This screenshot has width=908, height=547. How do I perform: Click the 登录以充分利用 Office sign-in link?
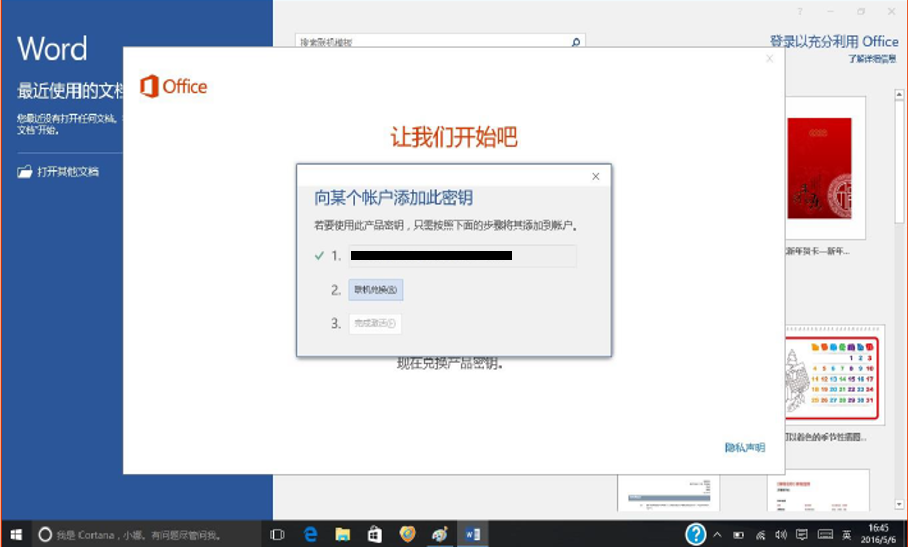click(834, 42)
